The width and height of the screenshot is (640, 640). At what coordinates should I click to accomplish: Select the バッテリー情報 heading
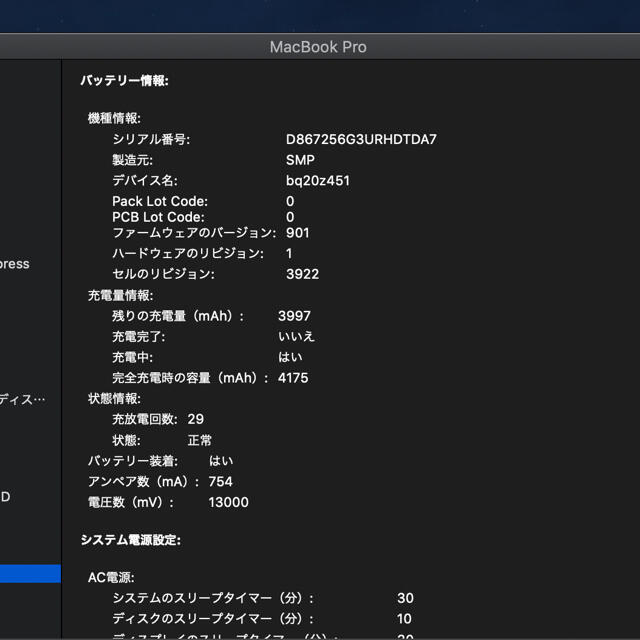[124, 80]
